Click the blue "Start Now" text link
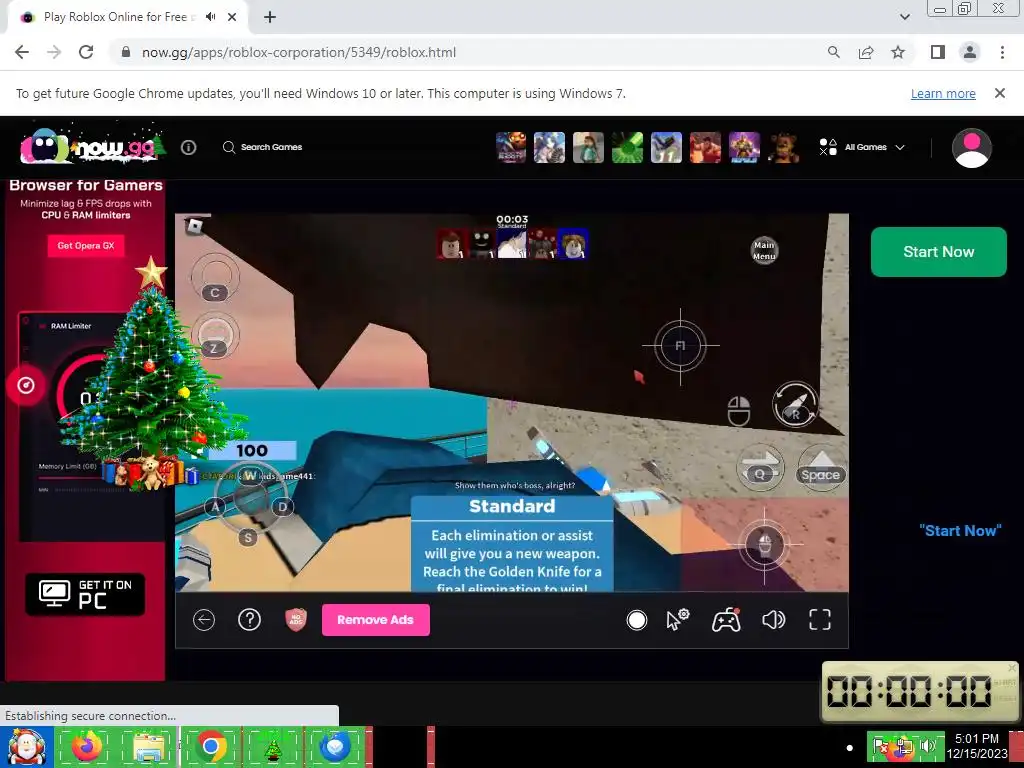Screen dimensions: 1024x768 coord(960,530)
